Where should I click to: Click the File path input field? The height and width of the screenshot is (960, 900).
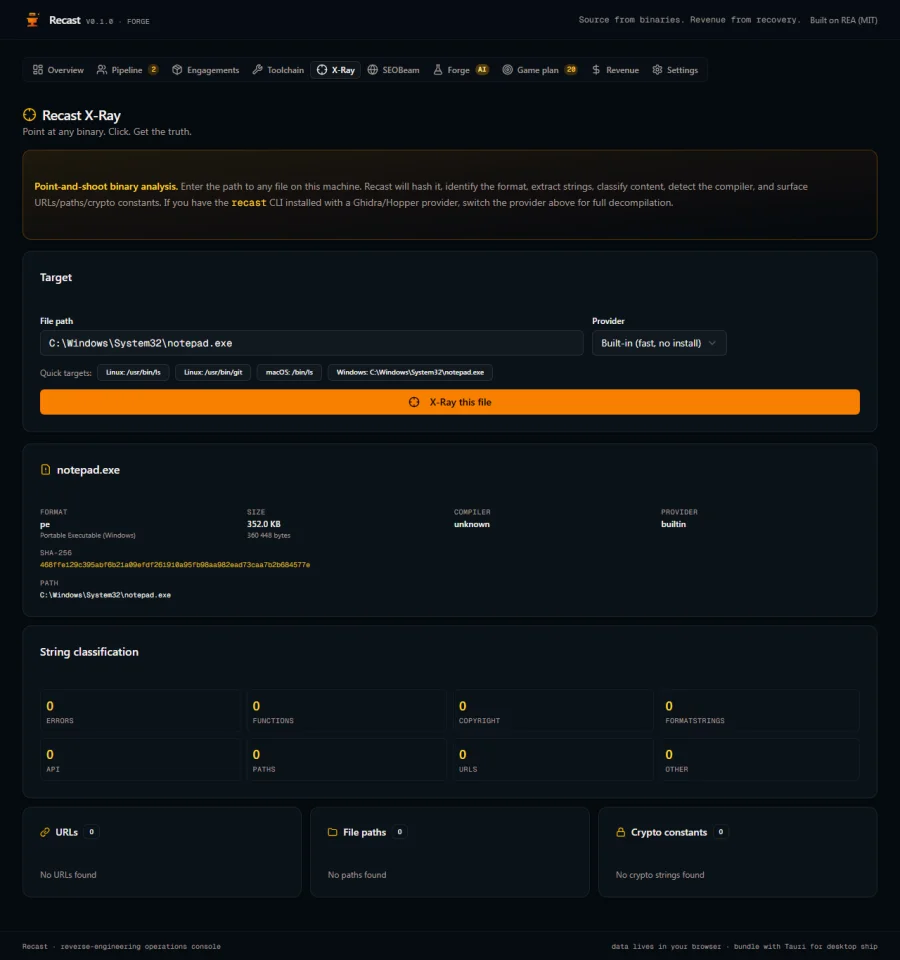pyautogui.click(x=312, y=343)
